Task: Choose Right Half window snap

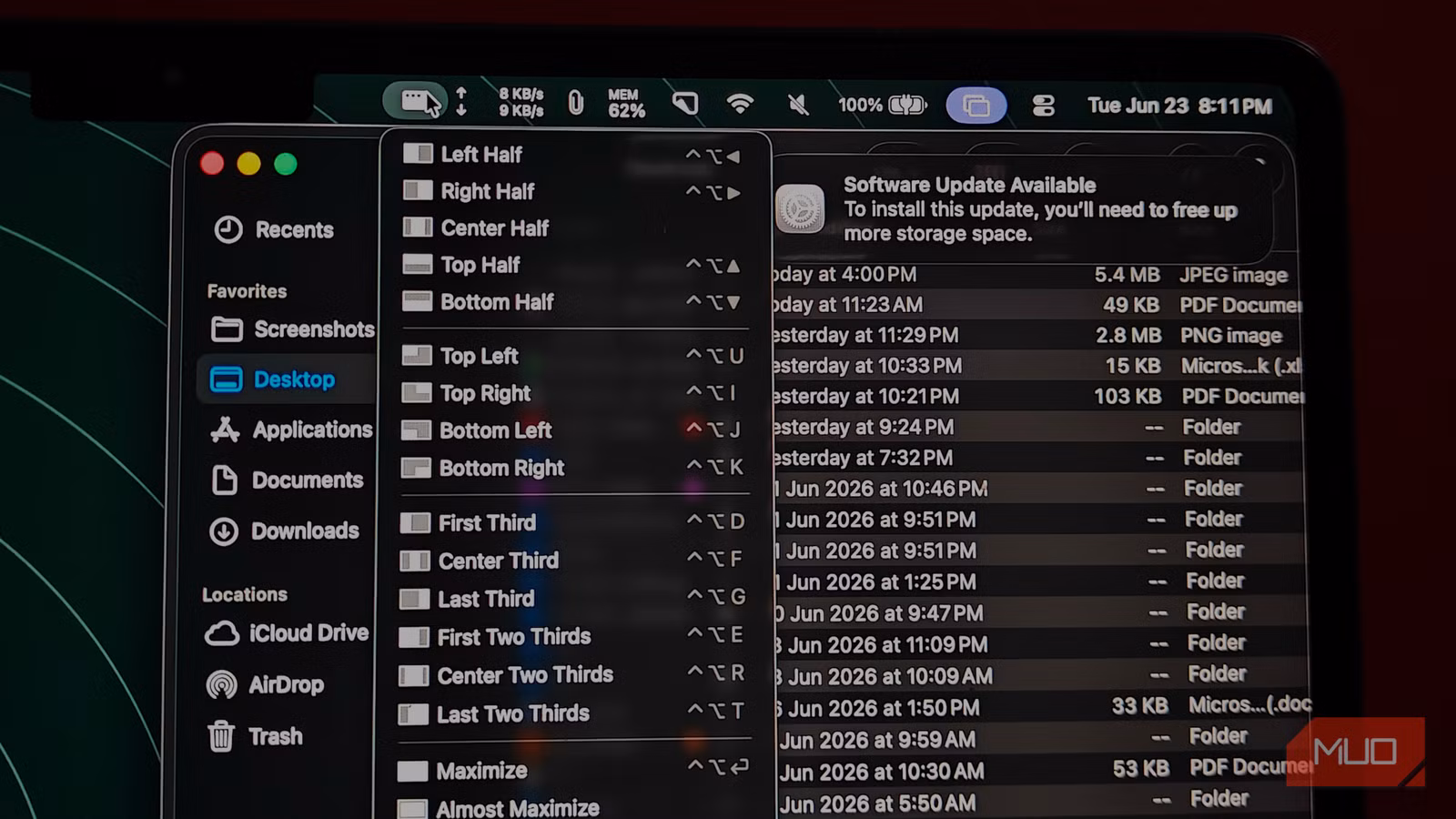Action: click(x=575, y=191)
